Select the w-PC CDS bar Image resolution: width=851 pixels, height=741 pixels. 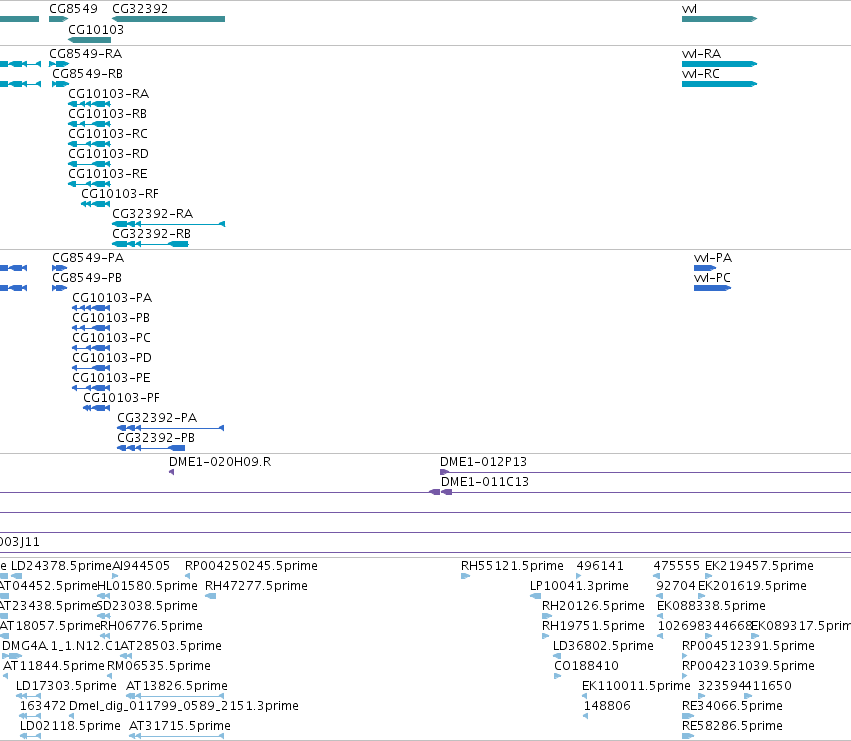713,288
